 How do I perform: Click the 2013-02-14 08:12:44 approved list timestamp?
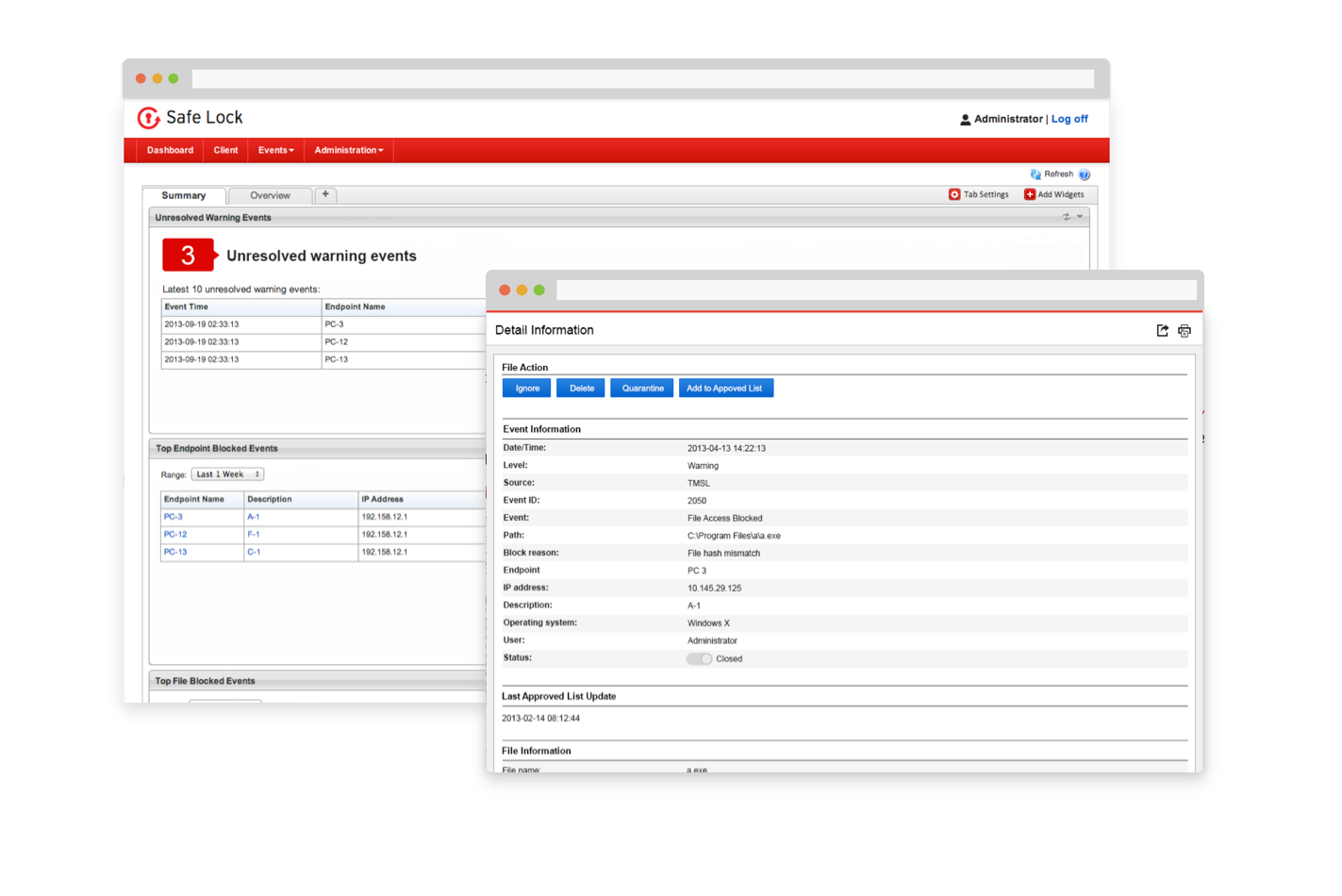(x=540, y=719)
